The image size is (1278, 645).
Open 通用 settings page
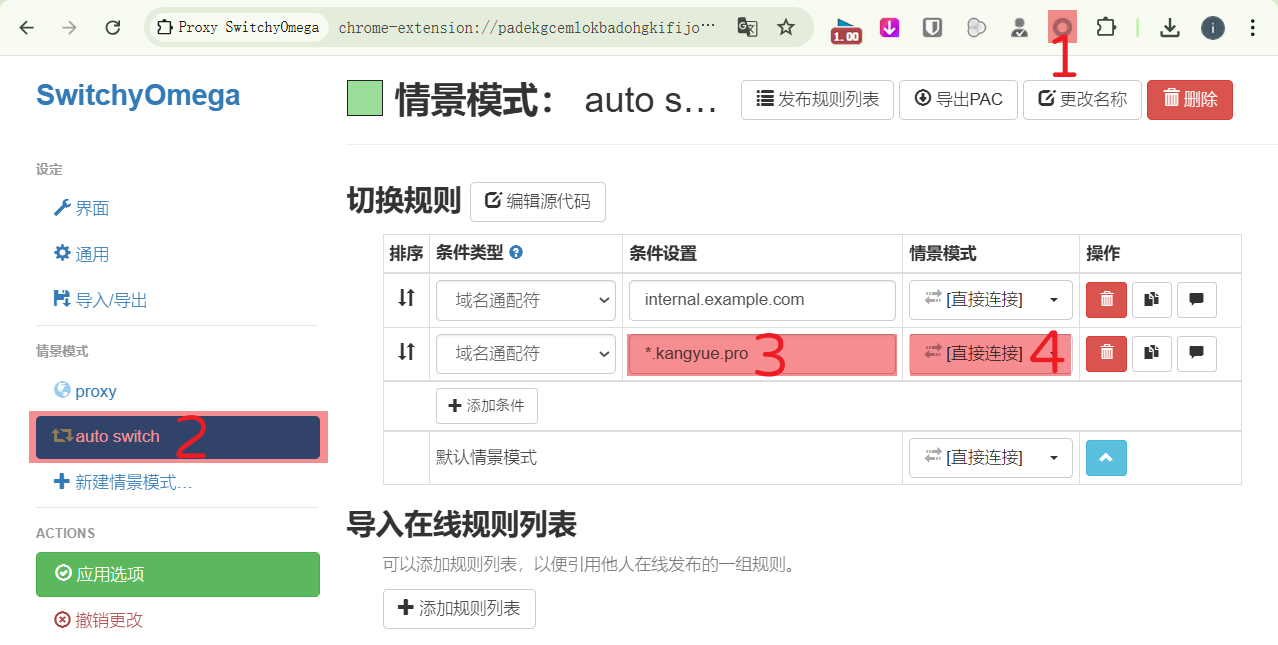[x=80, y=254]
